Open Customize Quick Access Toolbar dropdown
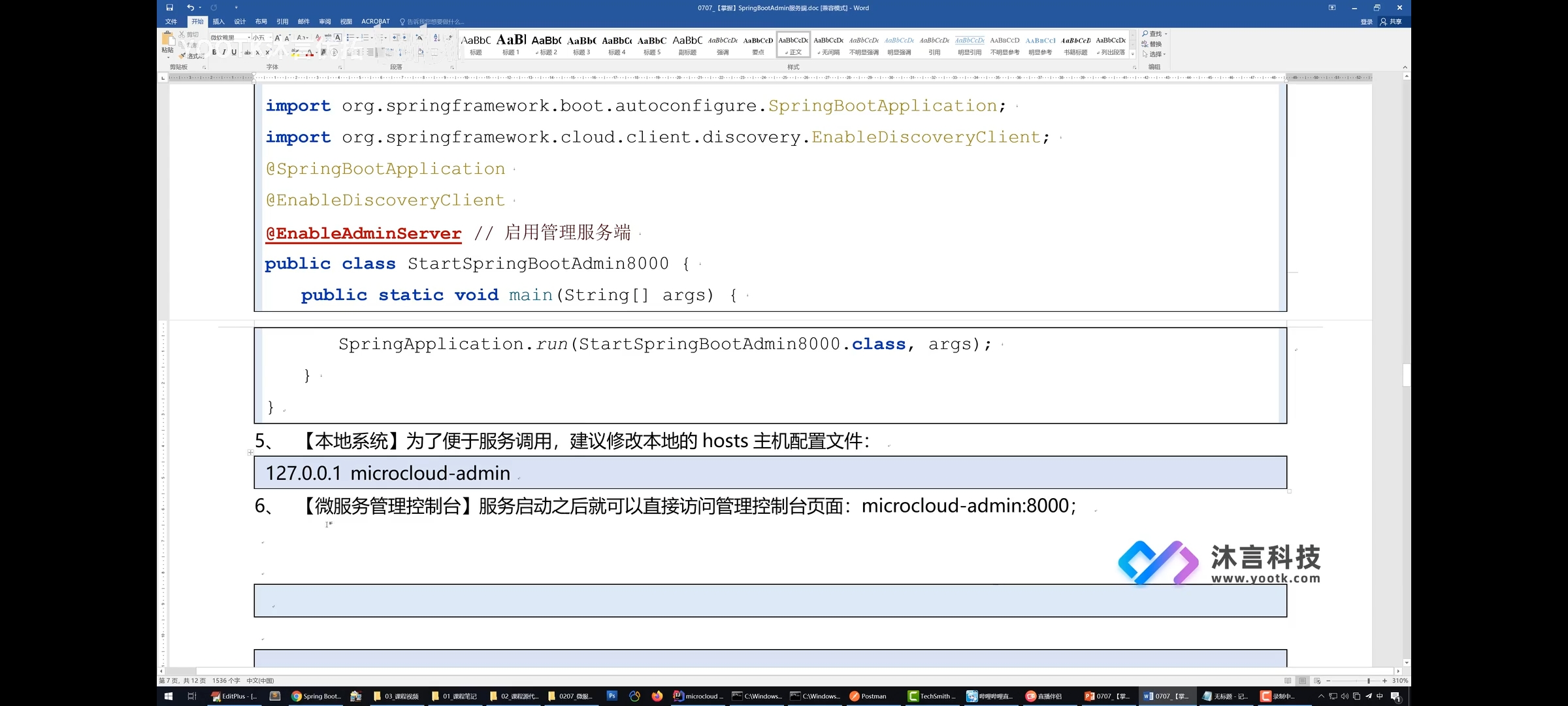 pyautogui.click(x=236, y=8)
